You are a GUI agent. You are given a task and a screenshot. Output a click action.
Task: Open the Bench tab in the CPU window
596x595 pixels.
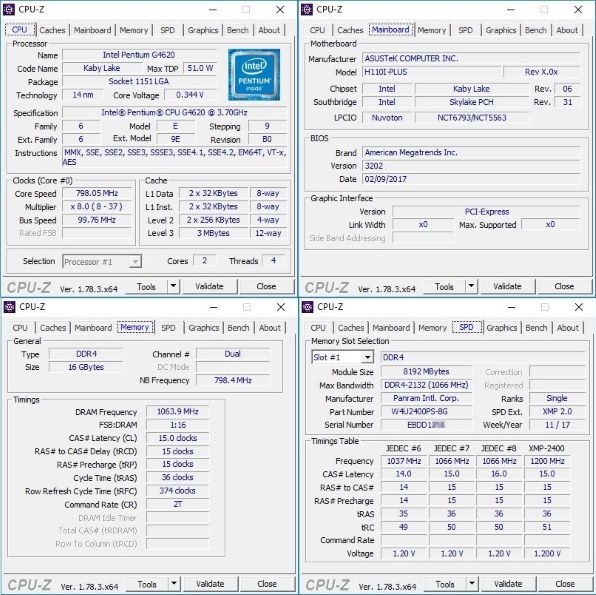[238, 30]
